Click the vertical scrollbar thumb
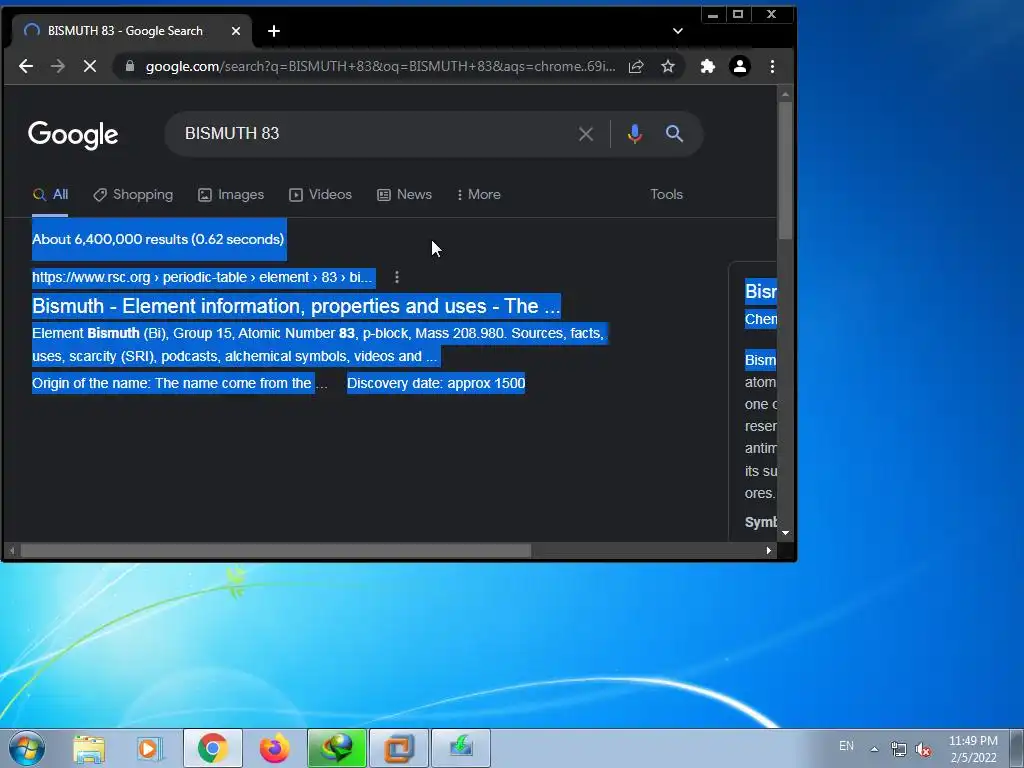Viewport: 1024px width, 768px height. 786,170
